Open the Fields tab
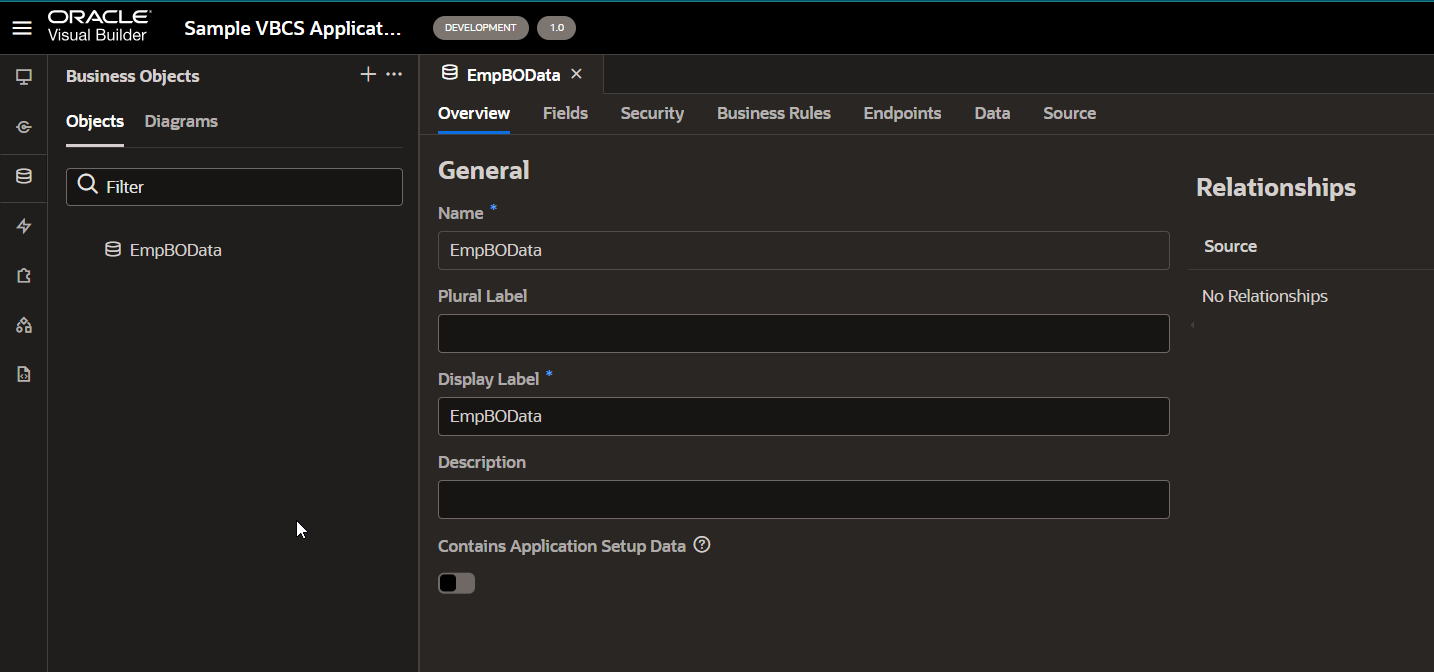This screenshot has width=1434, height=672. (565, 113)
